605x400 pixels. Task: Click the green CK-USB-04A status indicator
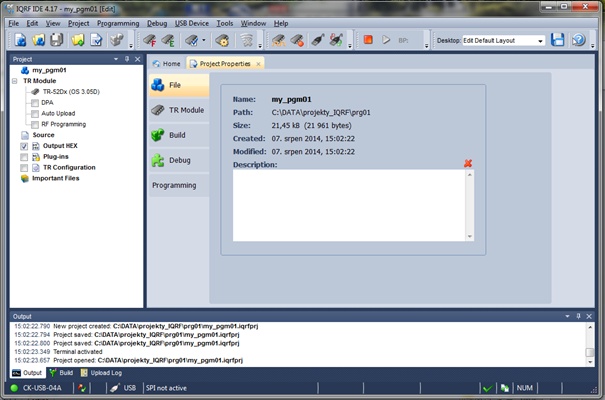(x=14, y=388)
